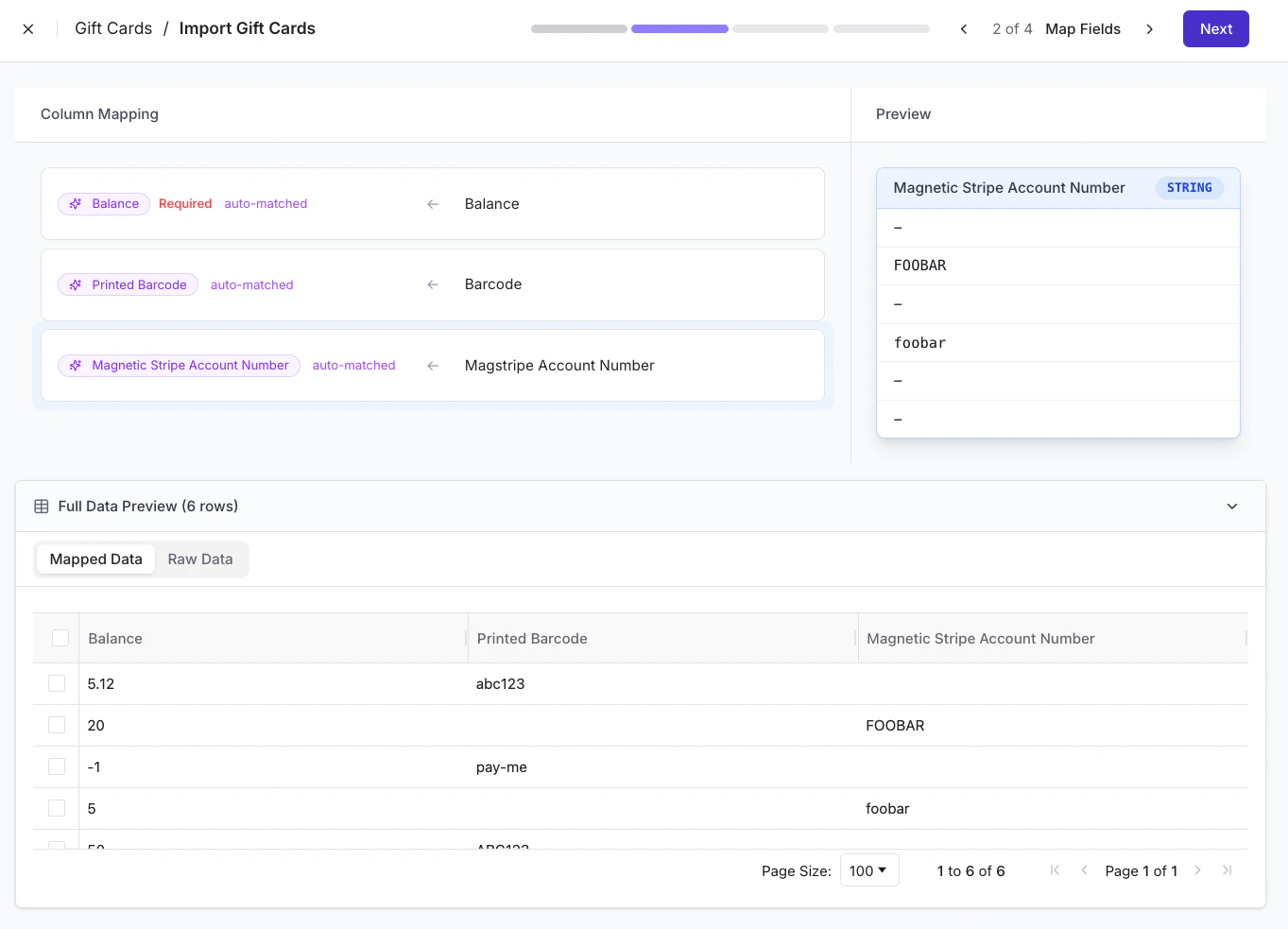Screen dimensions: 1288x929
Task: Check the row with balance 20
Action: (57, 725)
